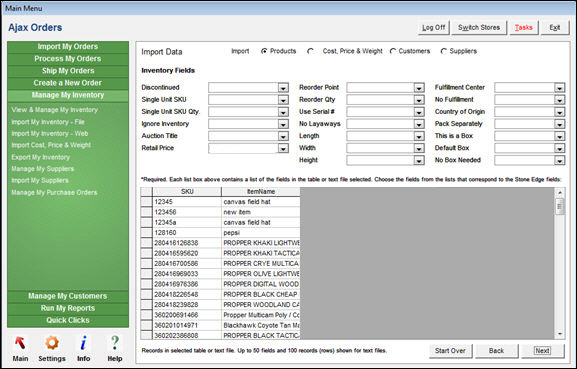Open the Single Unit SKU dropdown
Screen dimensions: 577x369
(283, 100)
